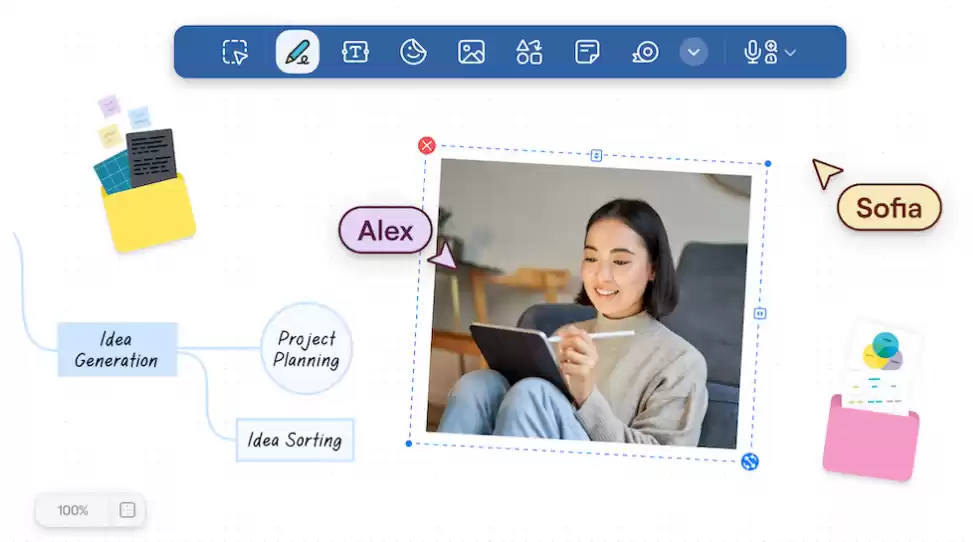This screenshot has width=973, height=542.
Task: Select the Idea Generation node
Action: click(x=117, y=349)
